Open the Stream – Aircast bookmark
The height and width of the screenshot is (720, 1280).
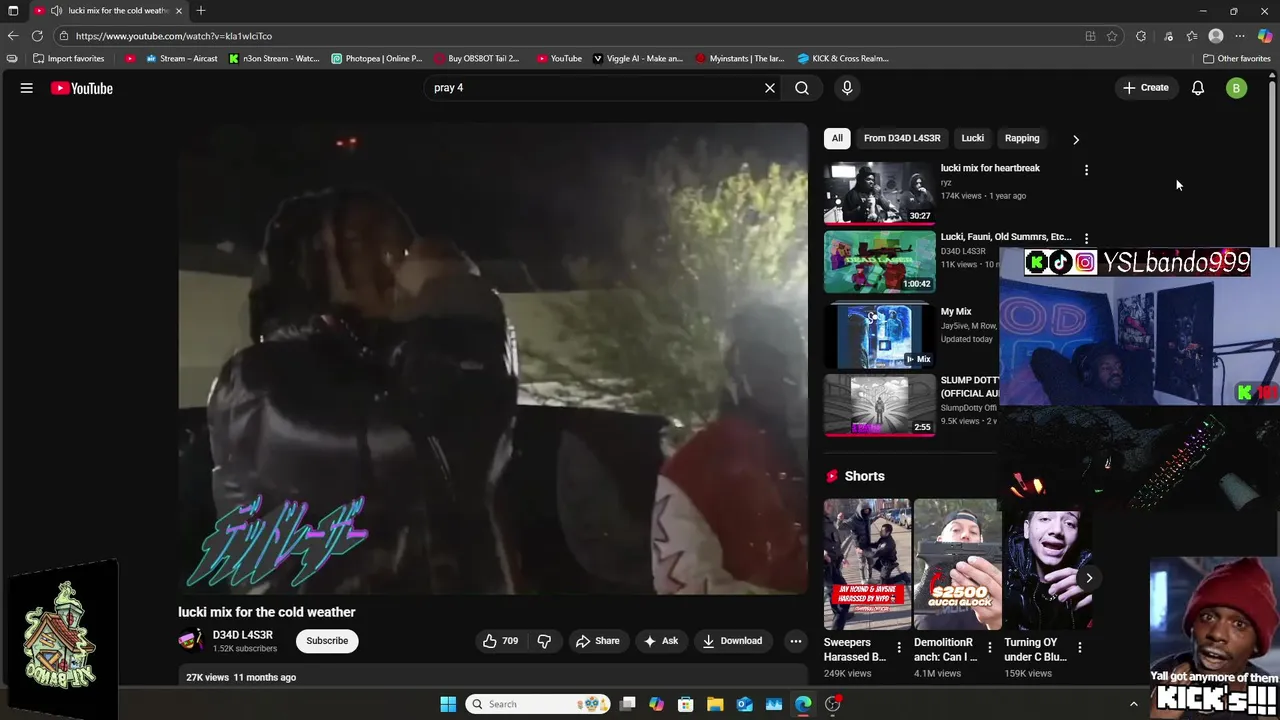click(x=181, y=58)
